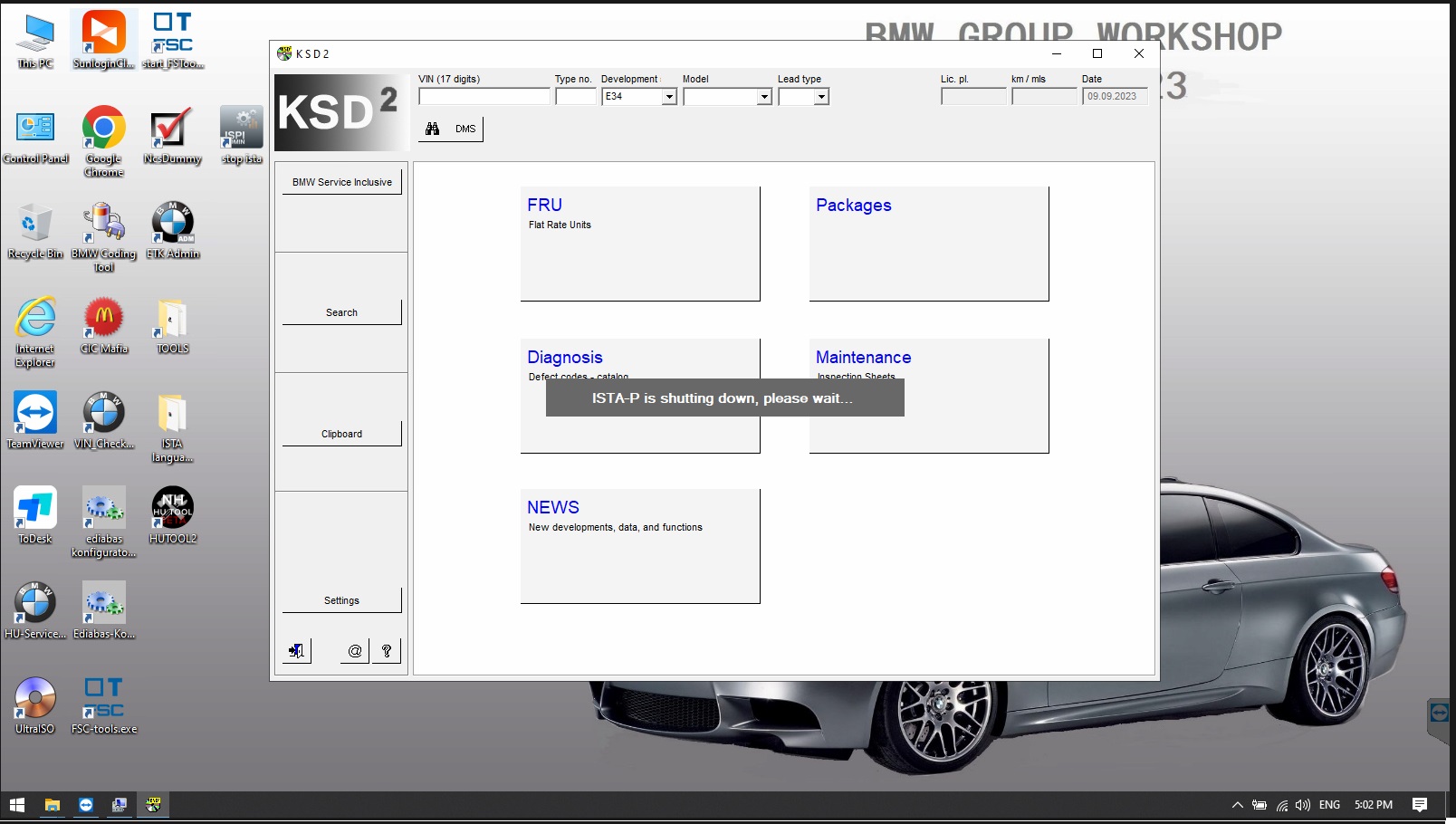This screenshot has width=1456, height=824.
Task: Expand the Model dropdown
Action: (764, 97)
